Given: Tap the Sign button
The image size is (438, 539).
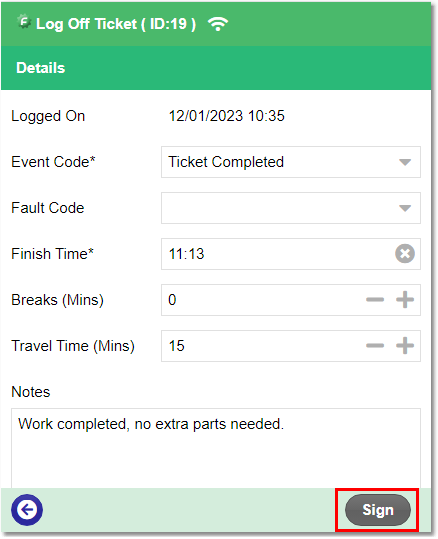Looking at the screenshot, I should point(377,510).
